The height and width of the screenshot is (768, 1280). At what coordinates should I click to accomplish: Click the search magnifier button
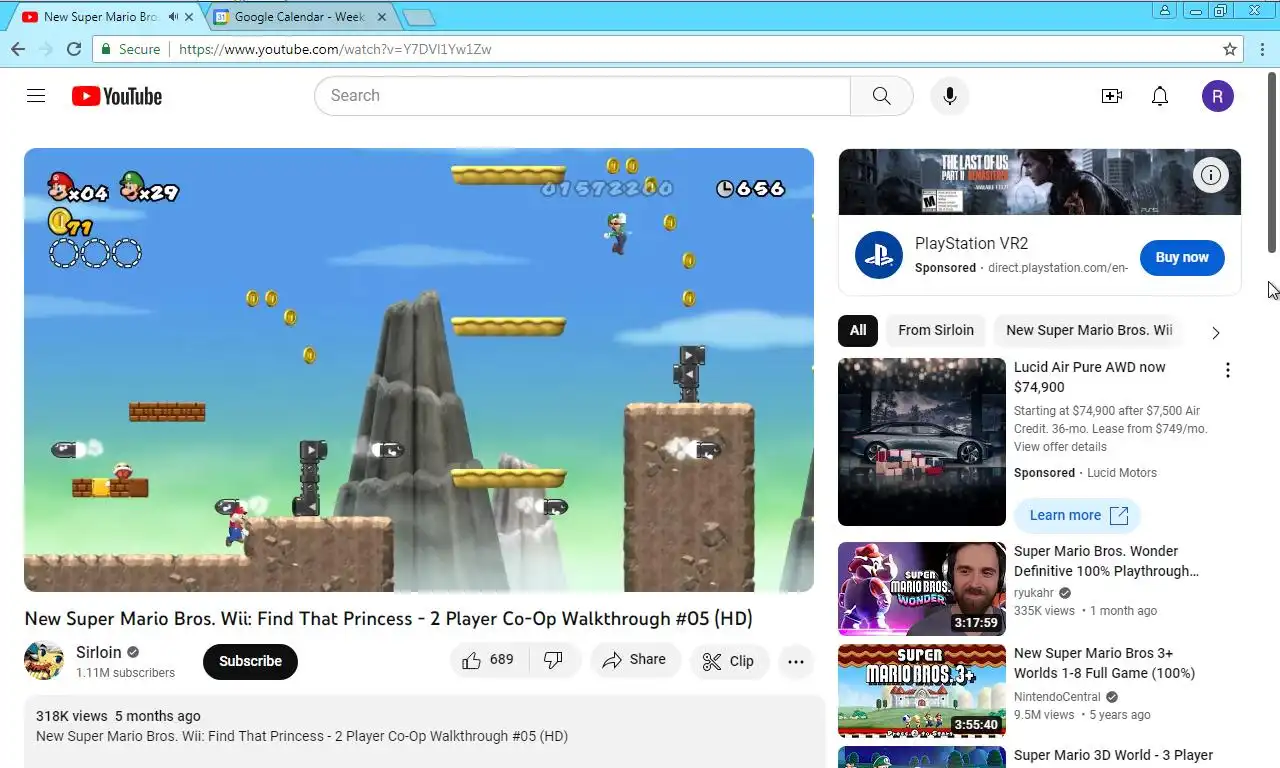(x=881, y=96)
